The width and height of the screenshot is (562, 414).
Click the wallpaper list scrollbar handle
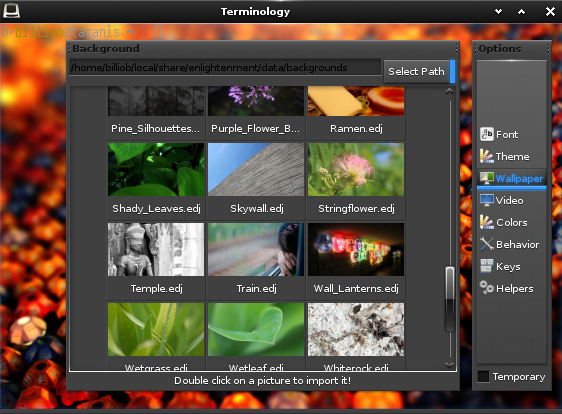point(449,299)
